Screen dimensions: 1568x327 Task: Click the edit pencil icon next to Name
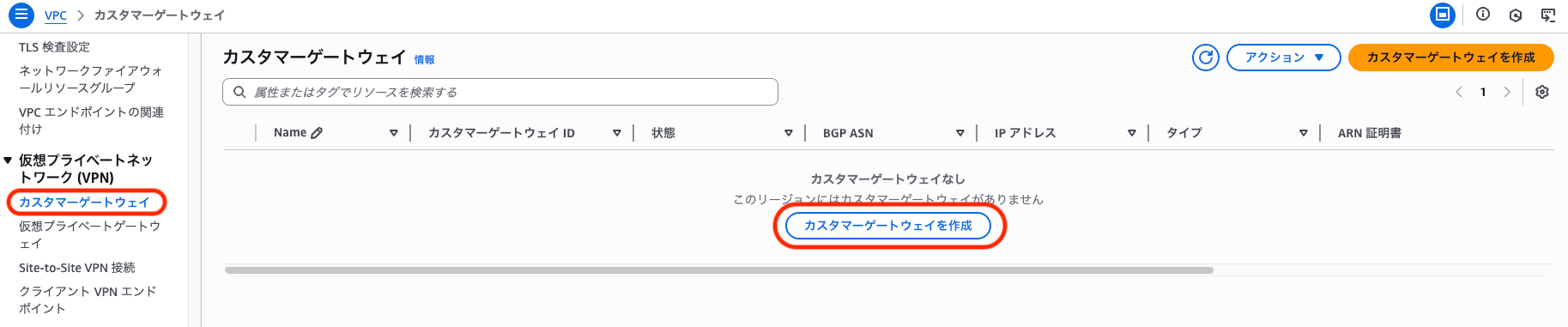317,133
